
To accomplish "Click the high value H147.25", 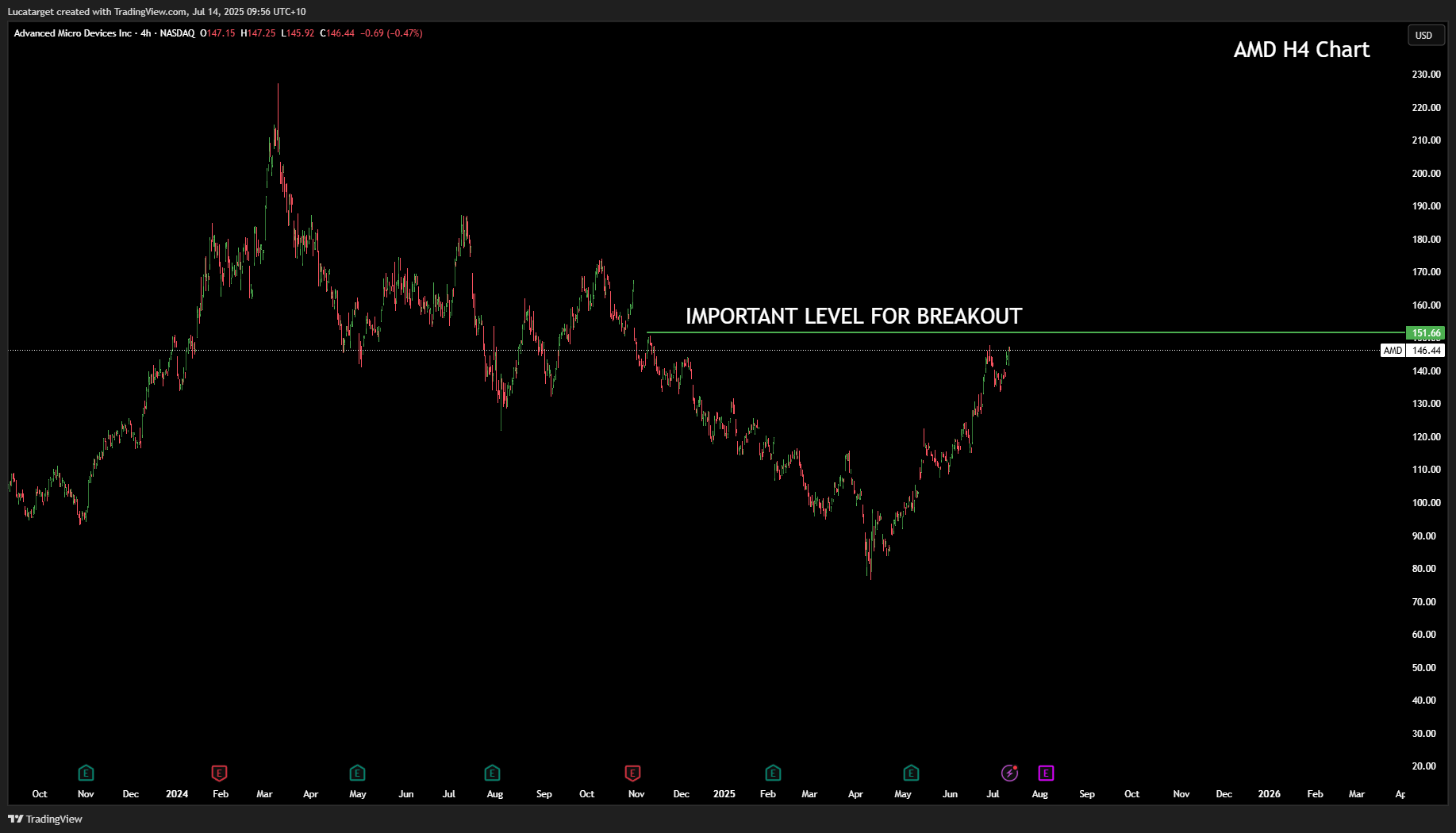I will 258,33.
